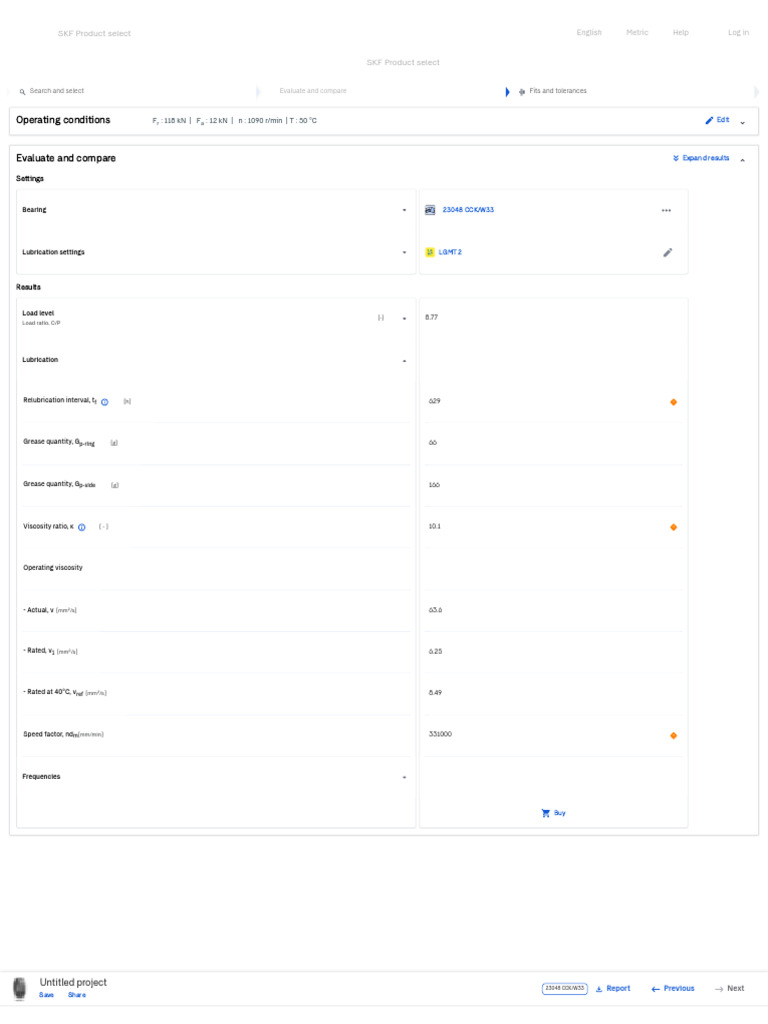This screenshot has width=768, height=1024.
Task: Collapse the Lubrication results section
Action: click(x=404, y=360)
